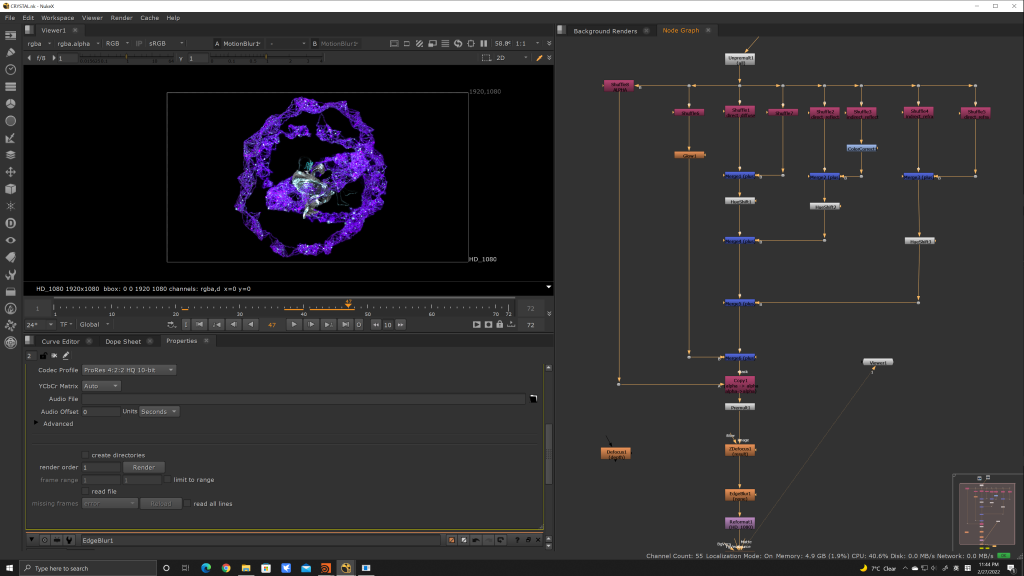Open the Render menu
This screenshot has width=1024, height=576.
coord(121,18)
